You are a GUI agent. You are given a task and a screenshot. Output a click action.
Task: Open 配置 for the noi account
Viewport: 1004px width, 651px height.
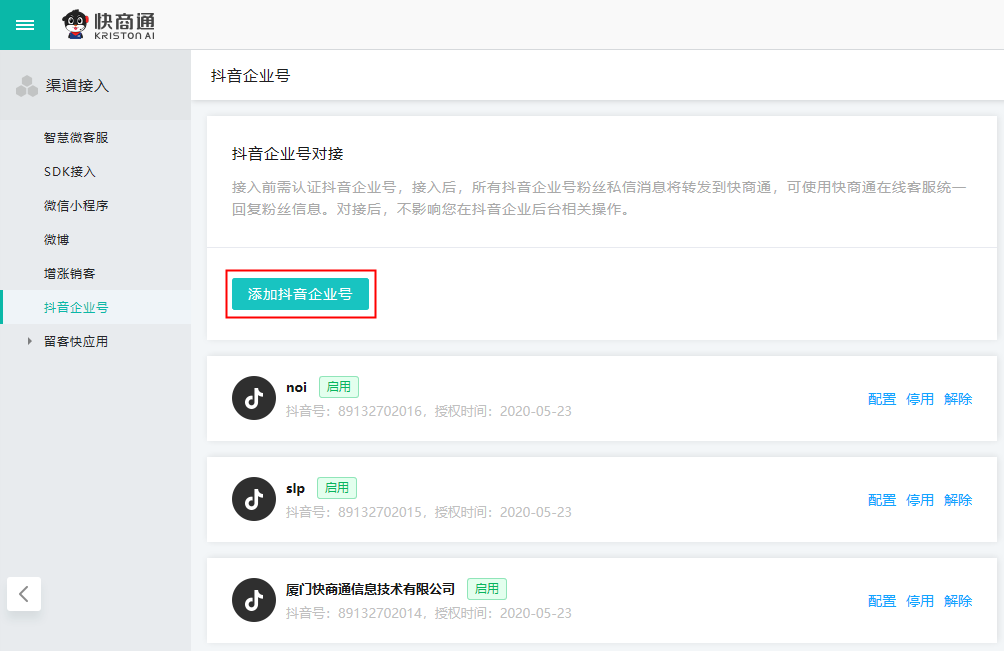(882, 399)
